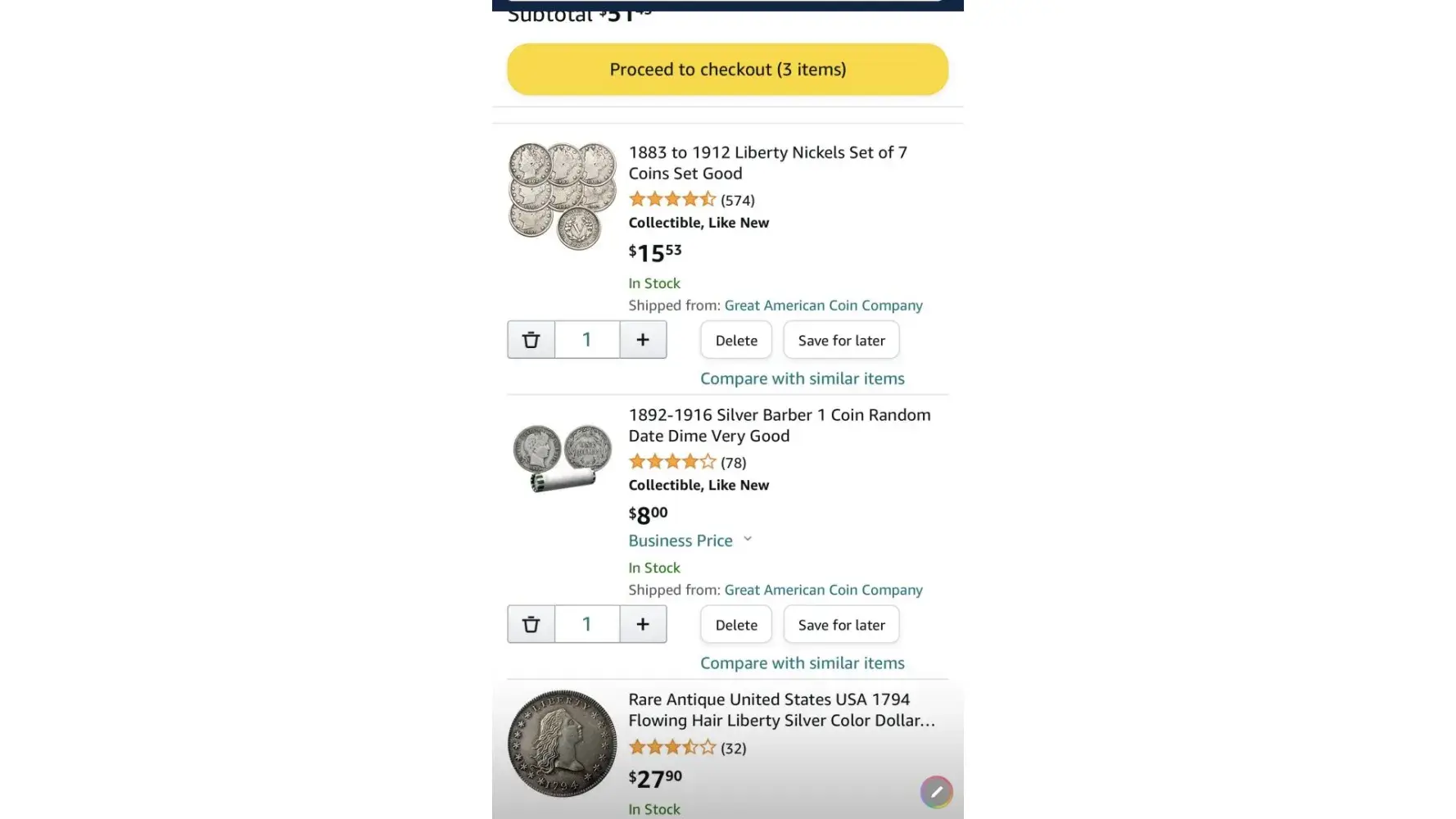Proceed to checkout with 3 items
Image resolution: width=1456 pixels, height=819 pixels.
click(727, 70)
